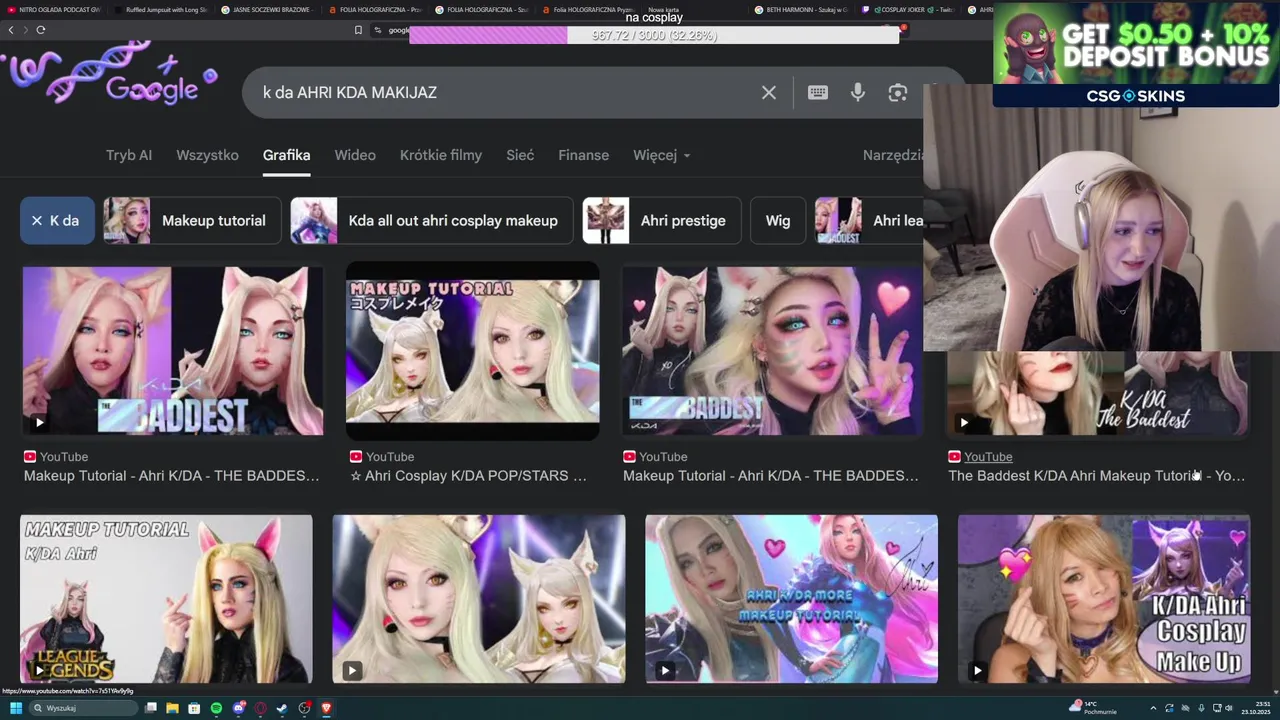Open the on-screen keyboard icon in search bar
This screenshot has width=1280, height=720.
[x=817, y=92]
